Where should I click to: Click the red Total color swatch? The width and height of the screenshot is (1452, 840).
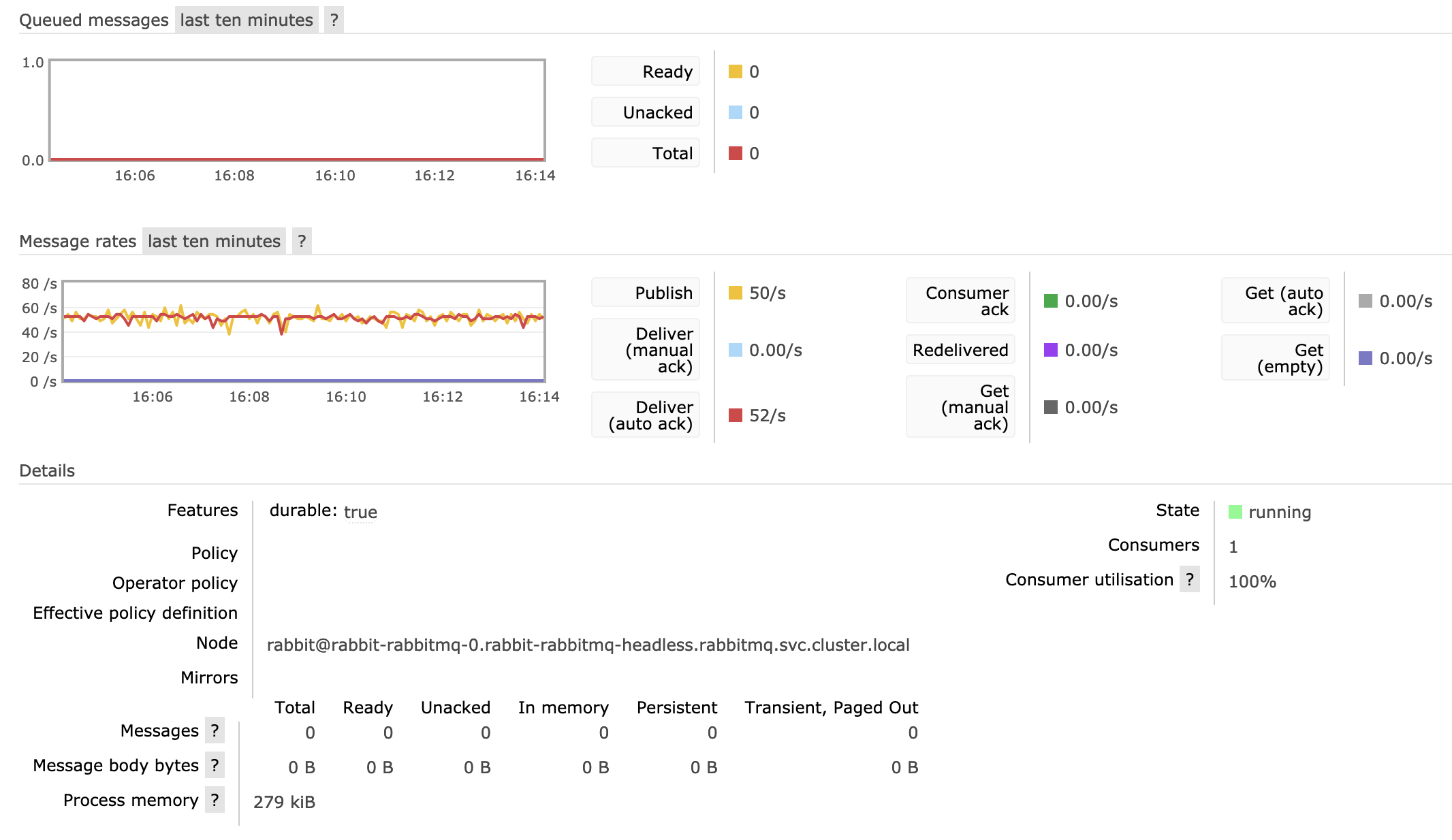tap(734, 152)
